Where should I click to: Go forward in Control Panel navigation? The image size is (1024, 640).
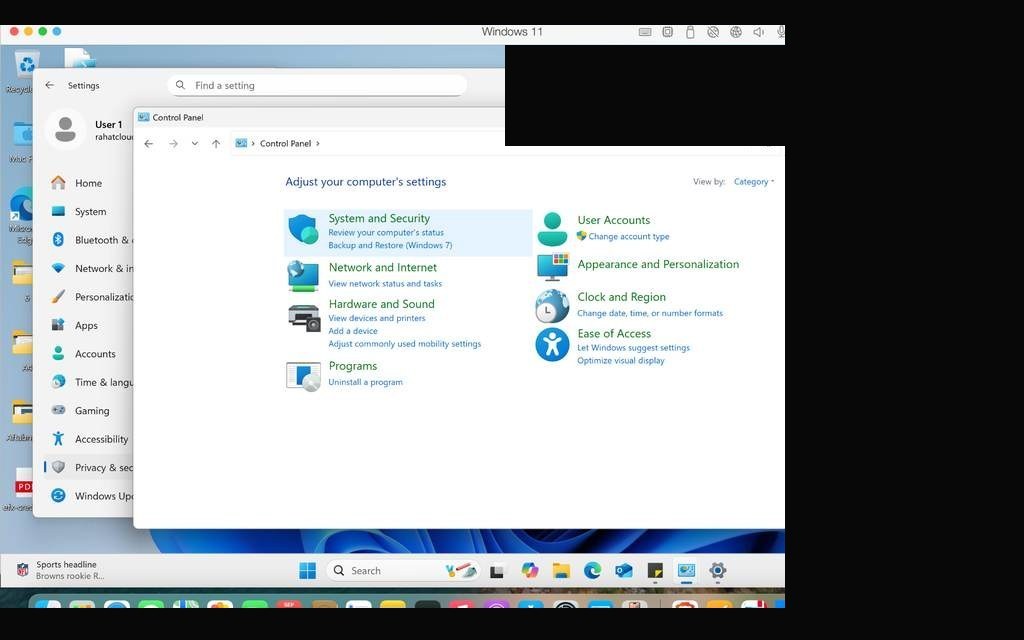point(173,144)
